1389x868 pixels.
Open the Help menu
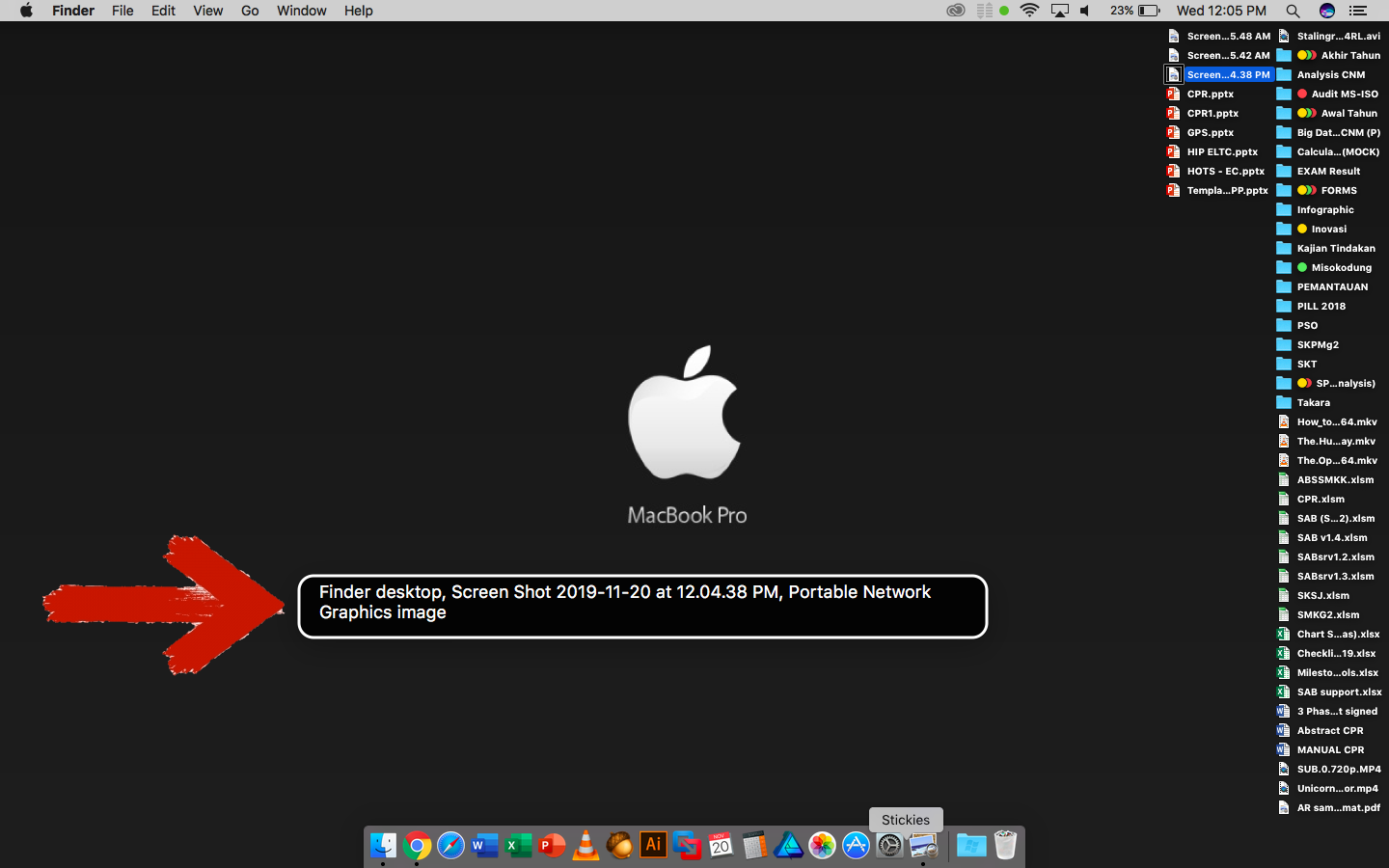click(358, 11)
